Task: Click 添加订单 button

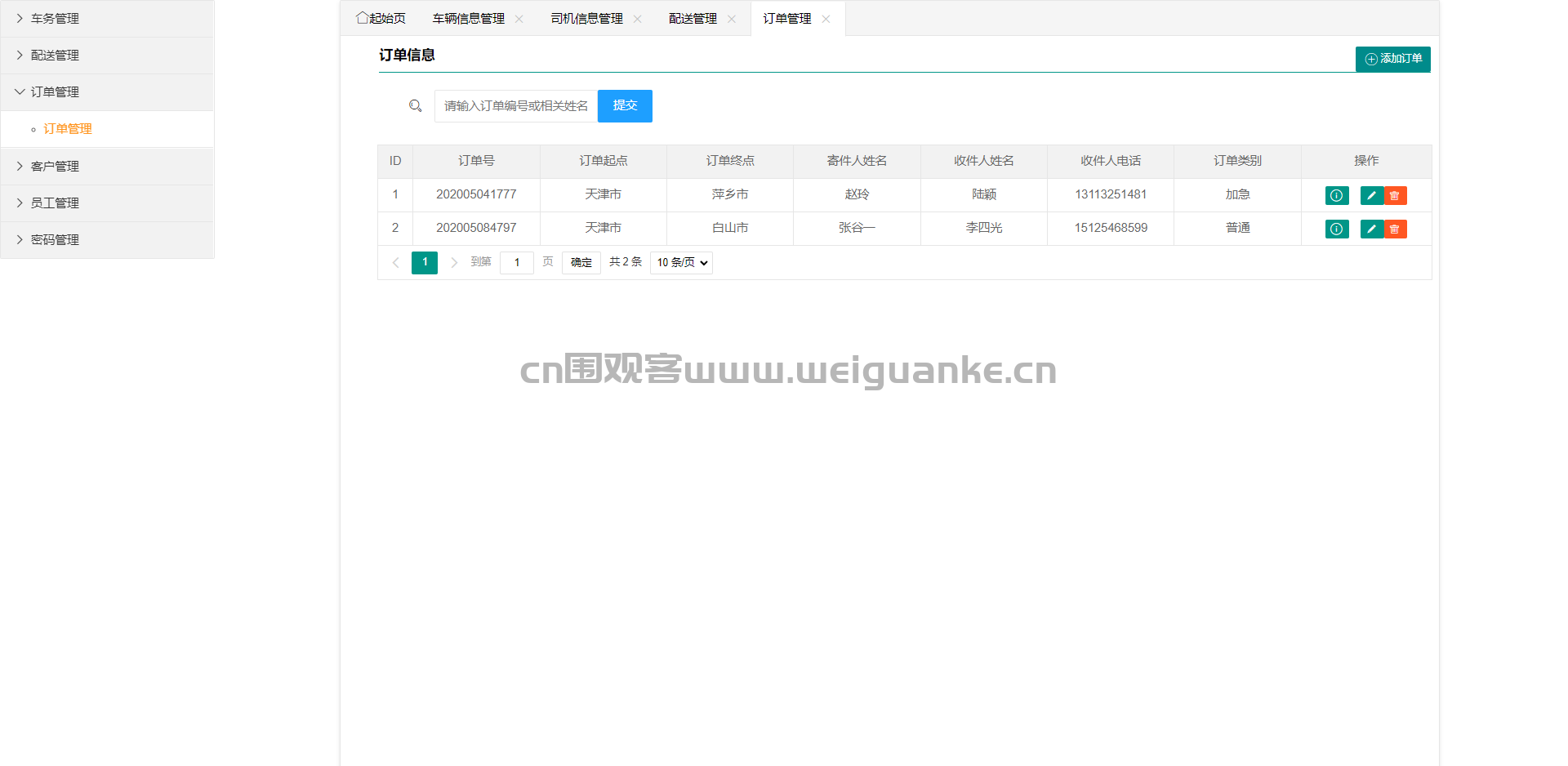Action: [x=1393, y=59]
